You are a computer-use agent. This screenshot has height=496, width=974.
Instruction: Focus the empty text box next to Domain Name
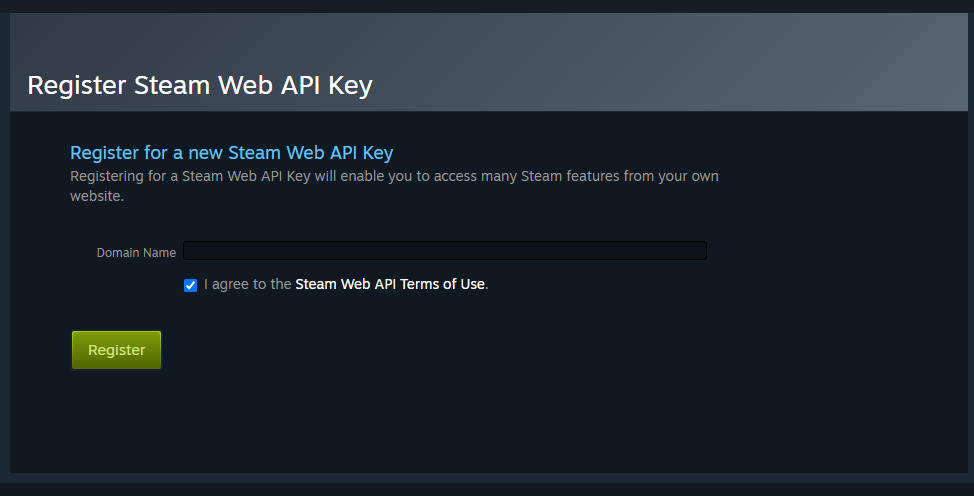pos(445,250)
